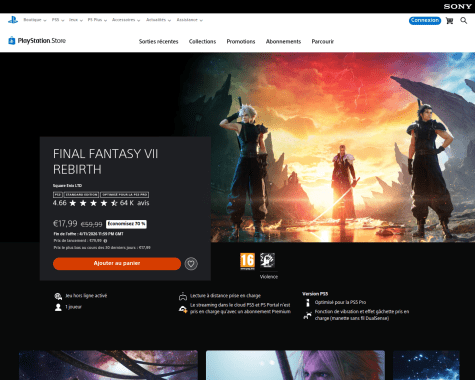This screenshot has height=380, width=475.
Task: Click the Violence content descriptor icon
Action: (267, 260)
